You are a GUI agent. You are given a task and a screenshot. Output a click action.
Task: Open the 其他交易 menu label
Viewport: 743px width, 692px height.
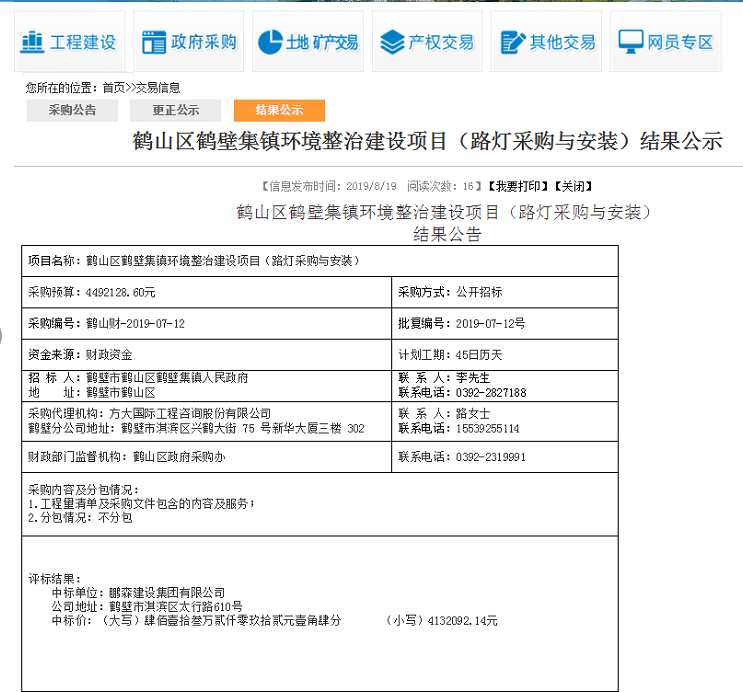pos(562,42)
